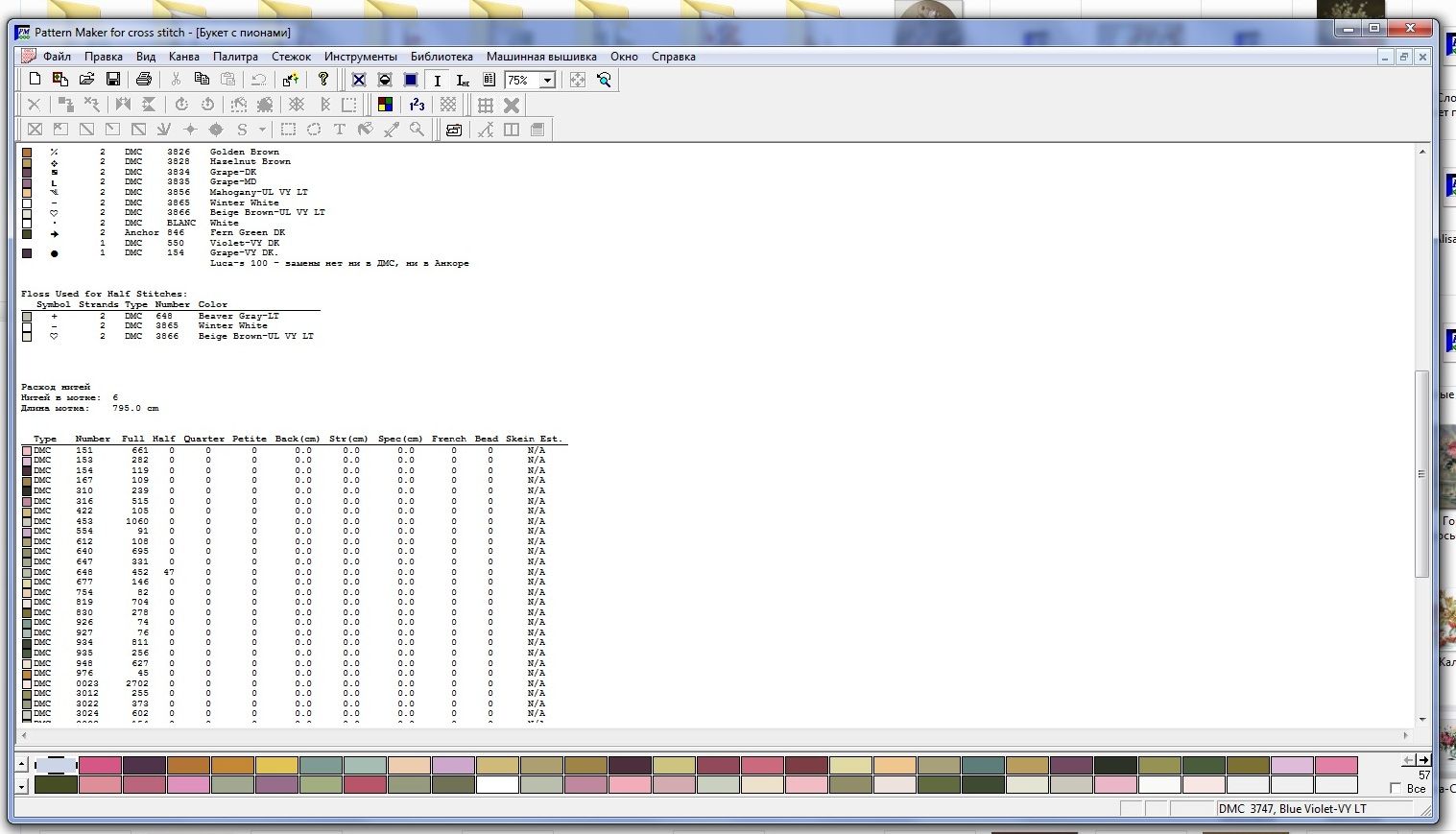The width and height of the screenshot is (1456, 834).
Task: Click the next palette page right arrow
Action: pyautogui.click(x=1424, y=760)
